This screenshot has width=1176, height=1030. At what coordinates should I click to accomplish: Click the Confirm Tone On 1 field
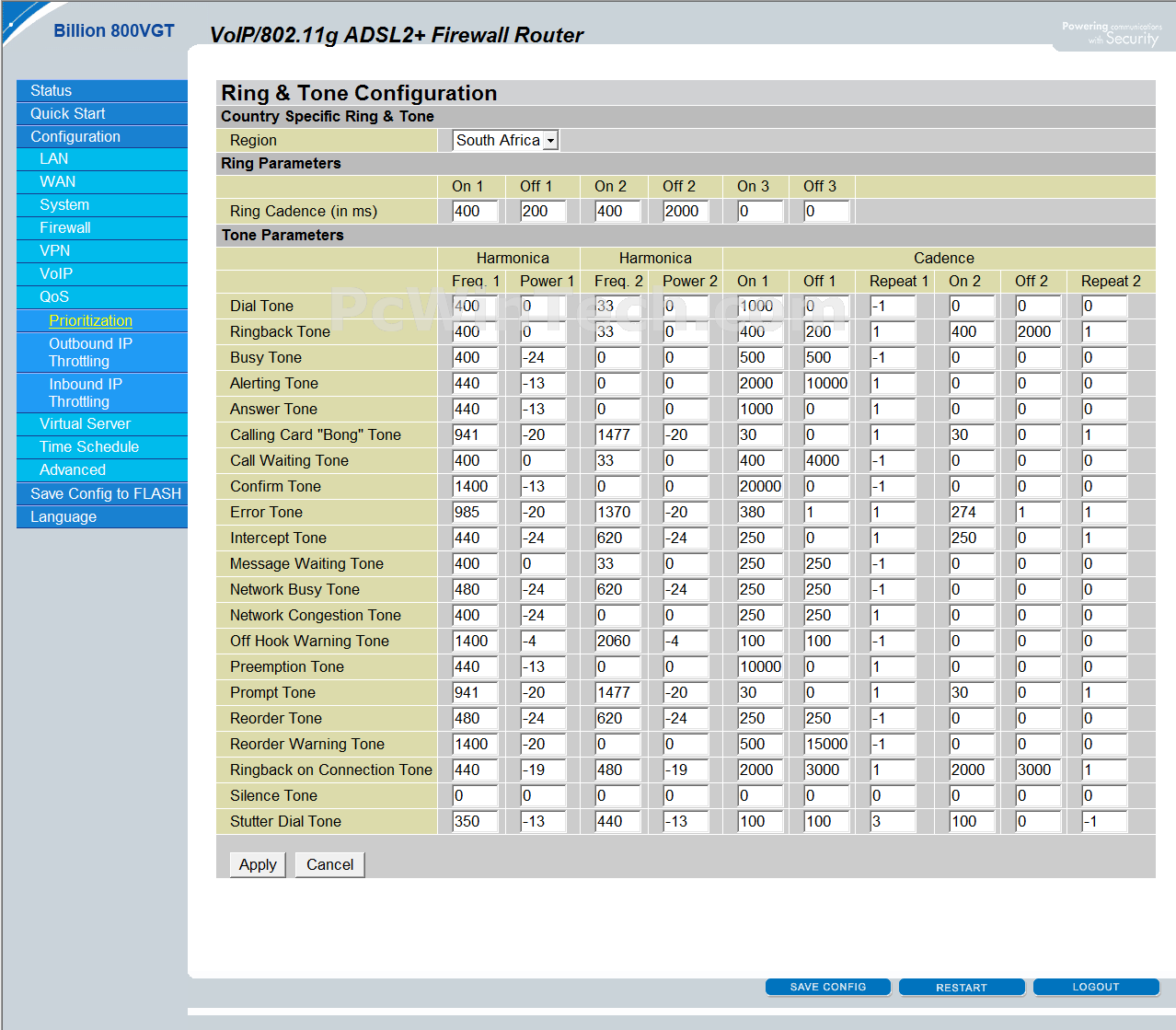coord(760,486)
